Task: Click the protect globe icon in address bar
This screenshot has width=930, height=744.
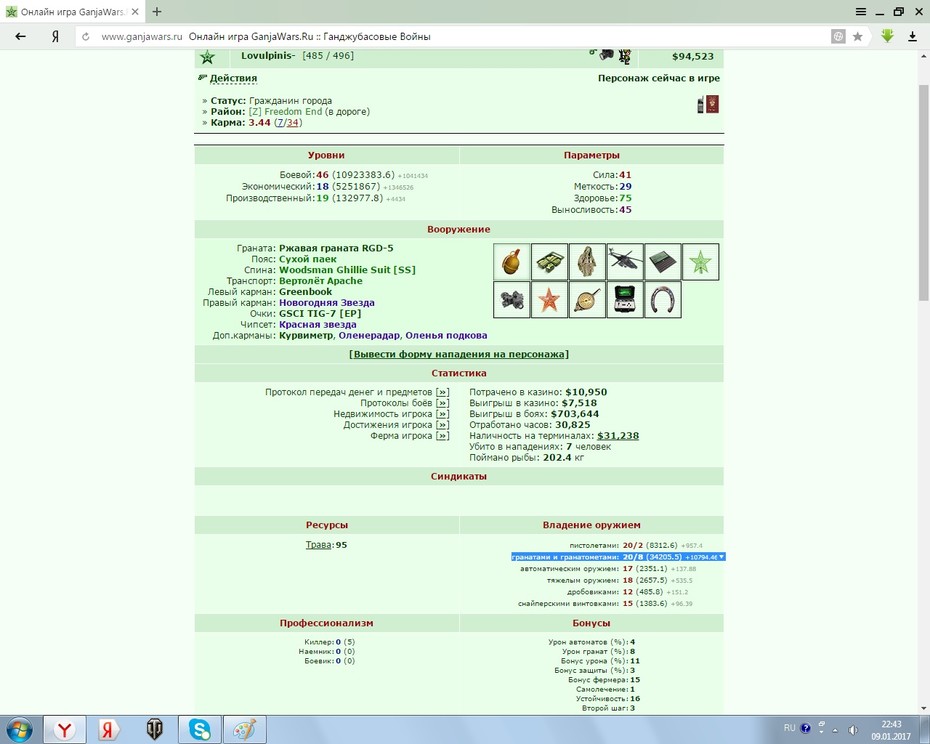Action: point(838,37)
